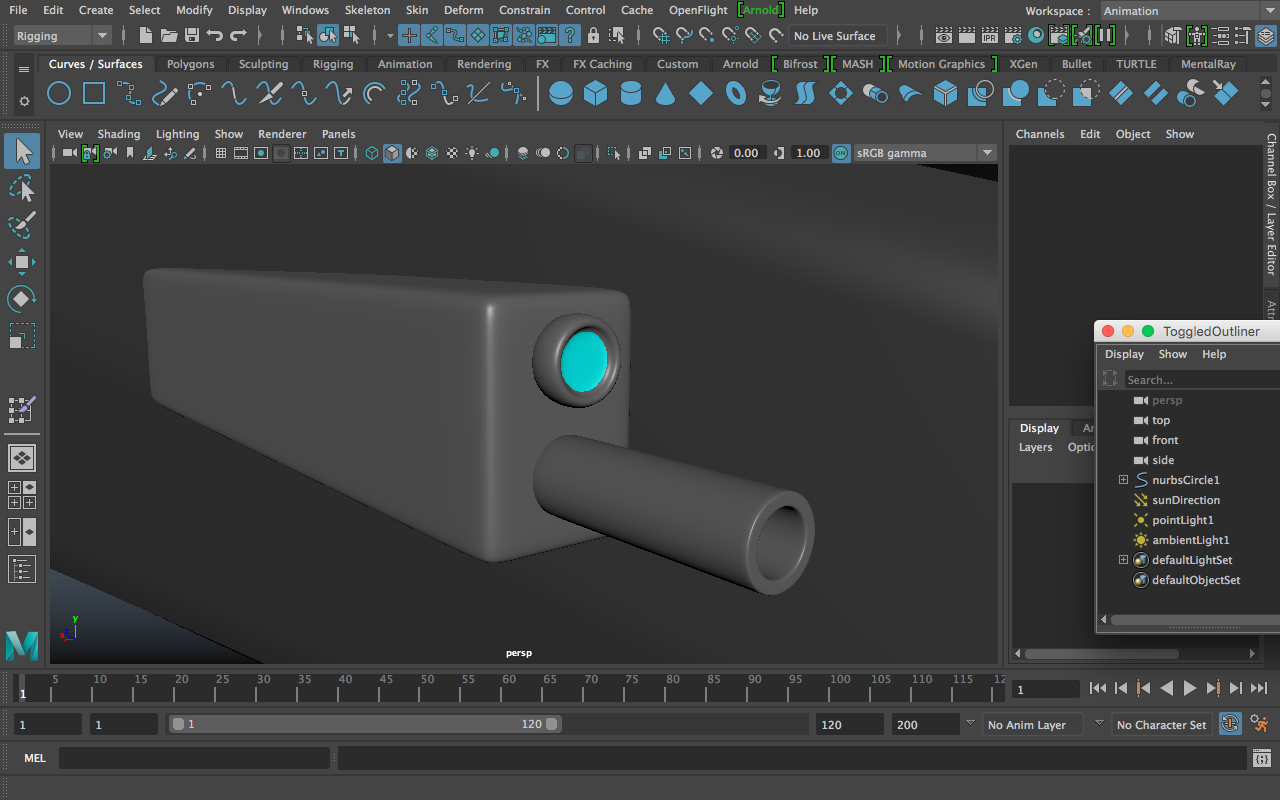This screenshot has height=800, width=1280.
Task: Click the New scene icon
Action: (x=146, y=36)
